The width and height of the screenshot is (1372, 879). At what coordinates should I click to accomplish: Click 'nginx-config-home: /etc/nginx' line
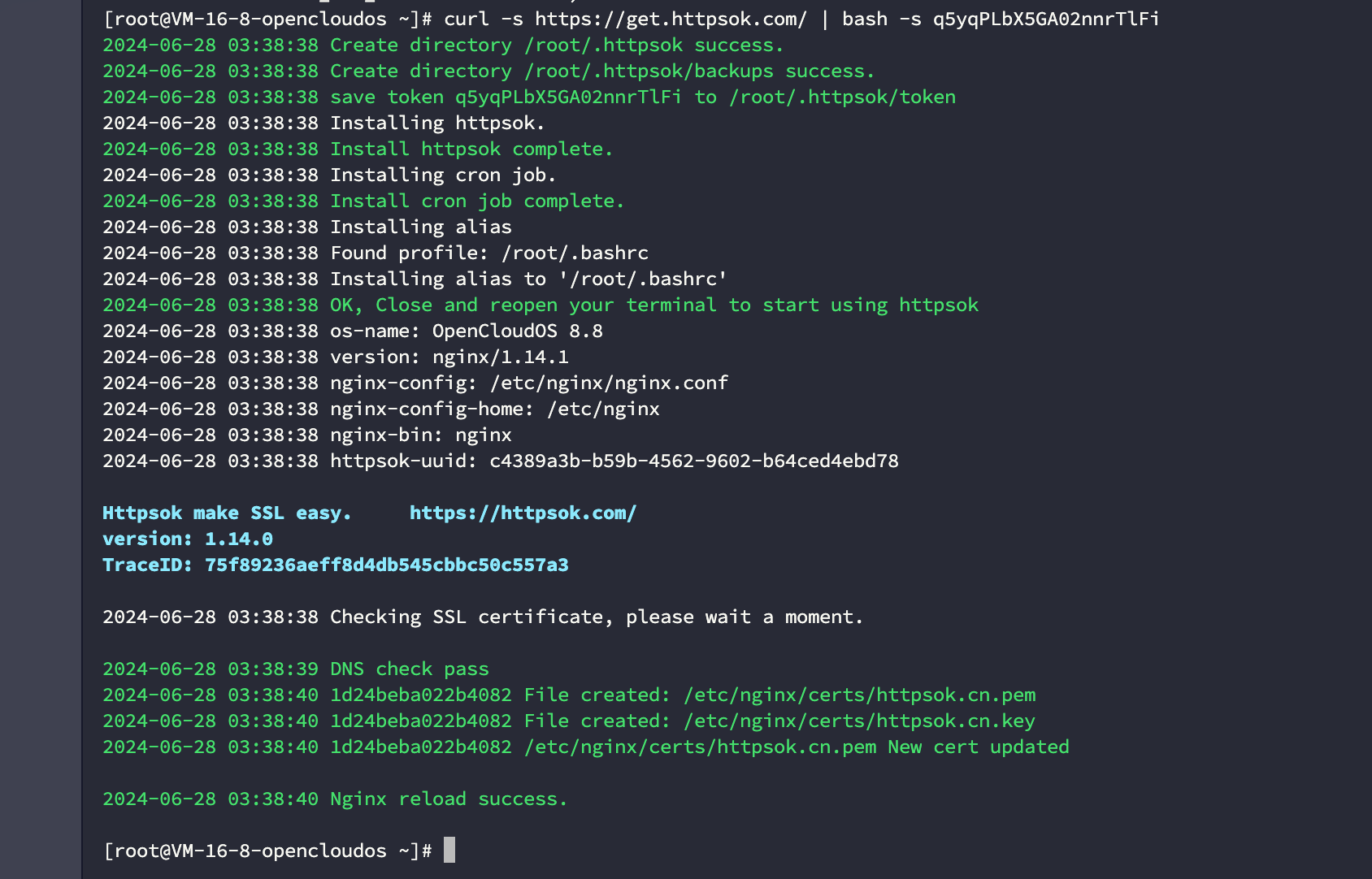click(381, 409)
